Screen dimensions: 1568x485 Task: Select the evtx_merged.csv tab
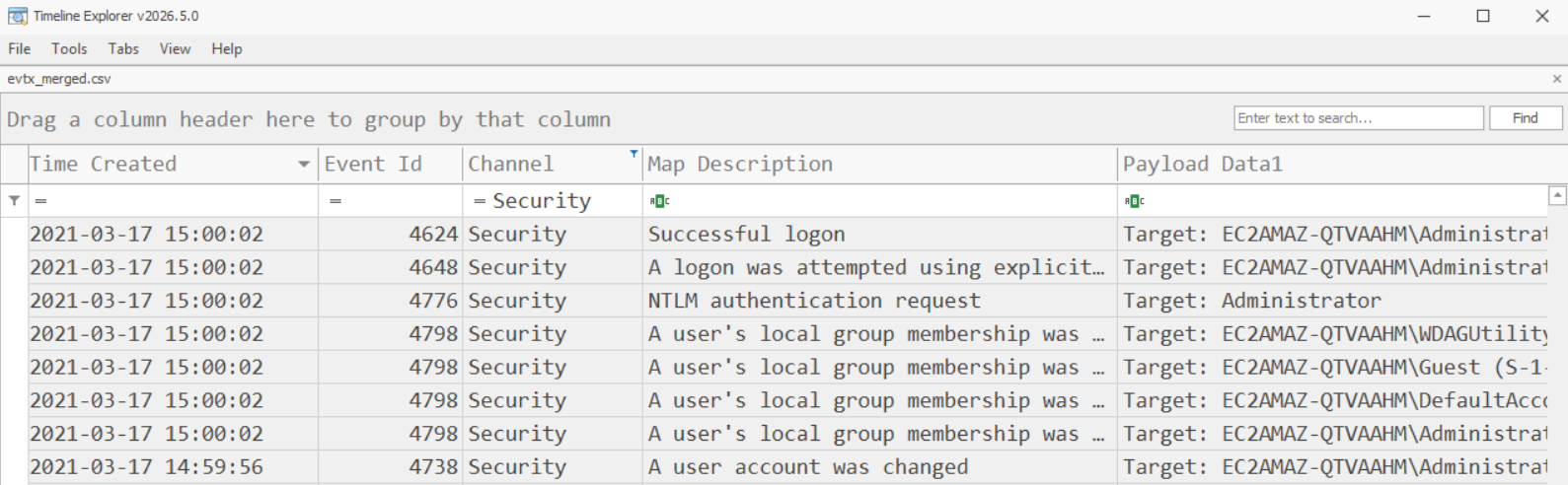(x=59, y=79)
